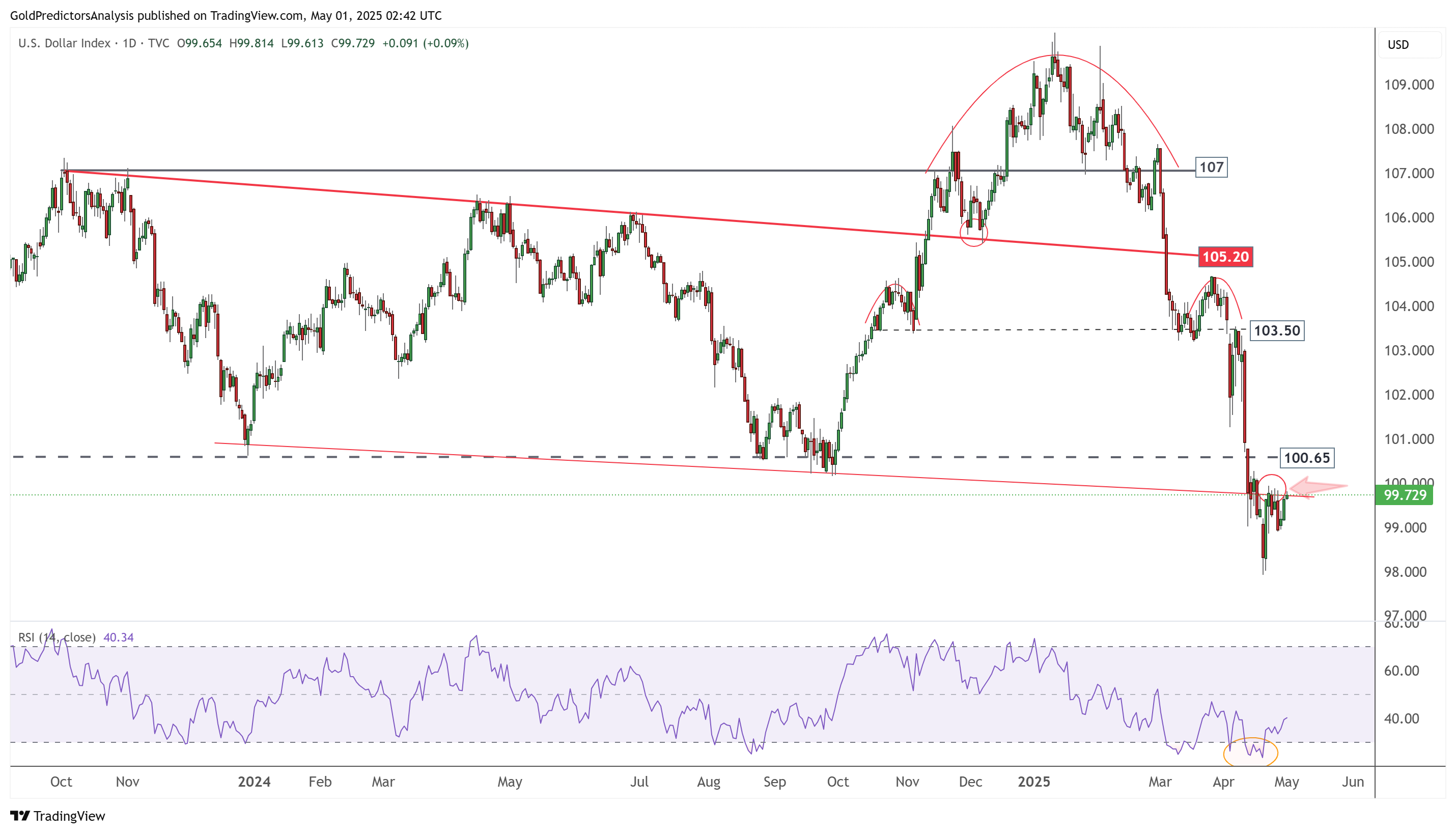Click the 98.000 price axis label
Viewport: 1456px width, 834px height.
click(1405, 572)
